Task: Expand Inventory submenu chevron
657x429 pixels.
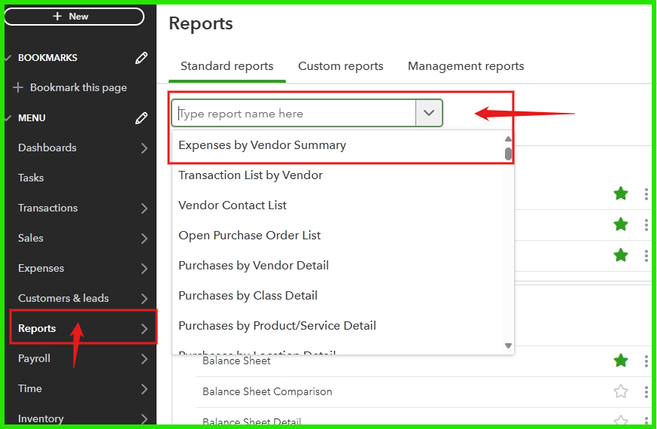Action: click(144, 419)
